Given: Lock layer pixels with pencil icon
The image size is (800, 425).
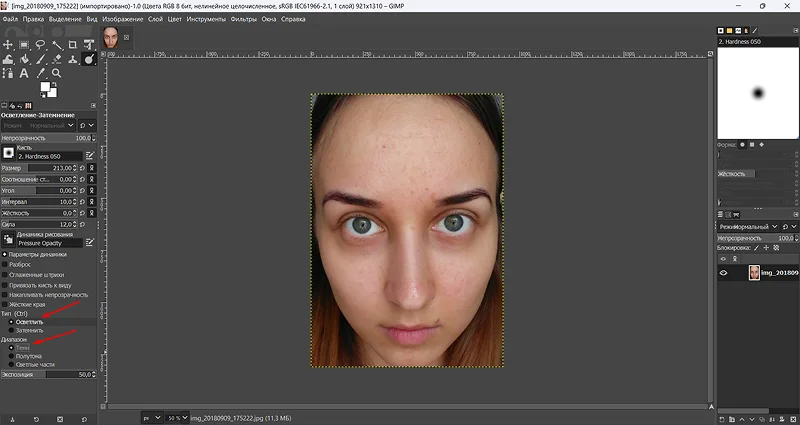Looking at the screenshot, I should pos(757,247).
